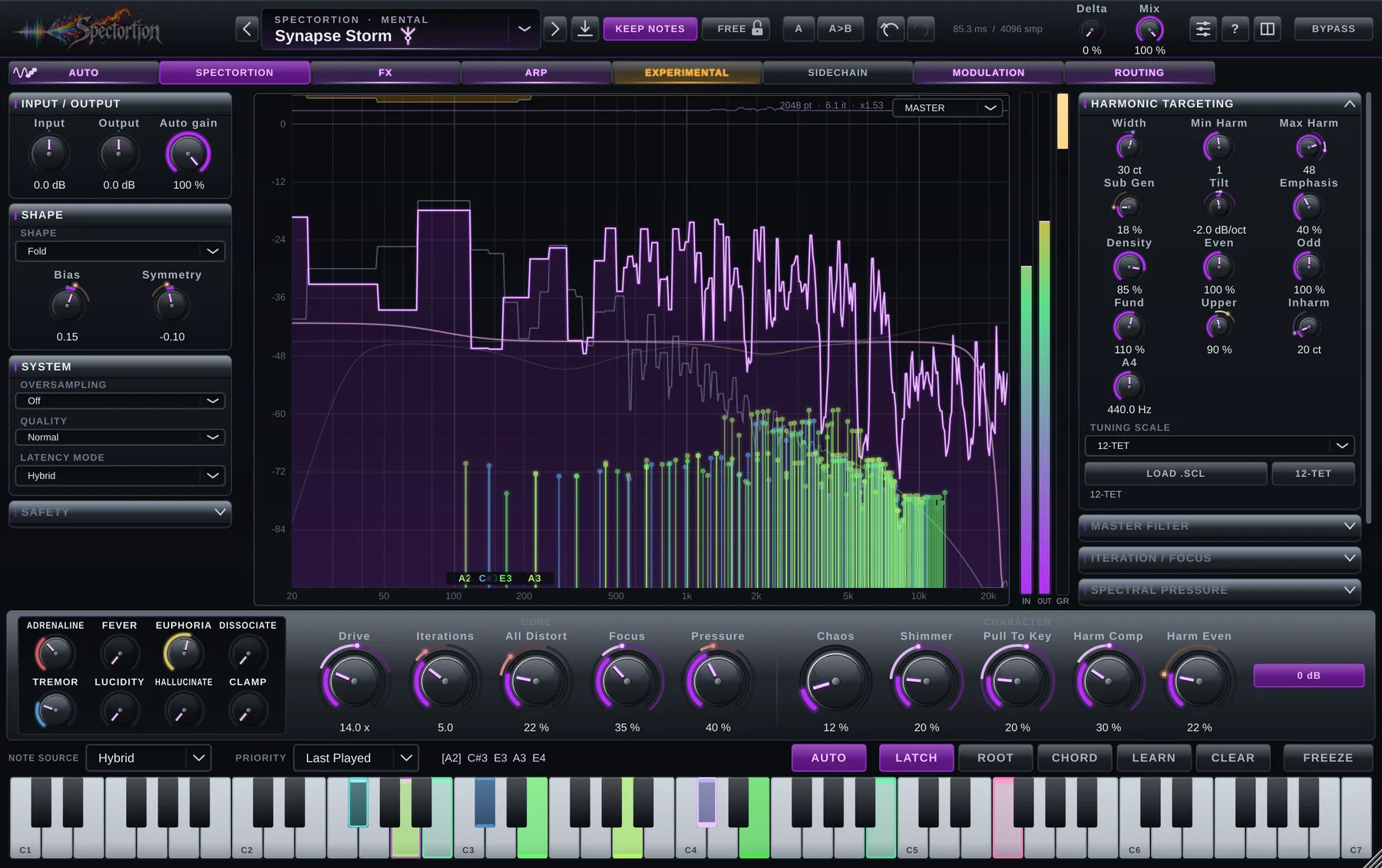The image size is (1382, 868).
Task: Go to the previous preset arrow
Action: point(246,29)
